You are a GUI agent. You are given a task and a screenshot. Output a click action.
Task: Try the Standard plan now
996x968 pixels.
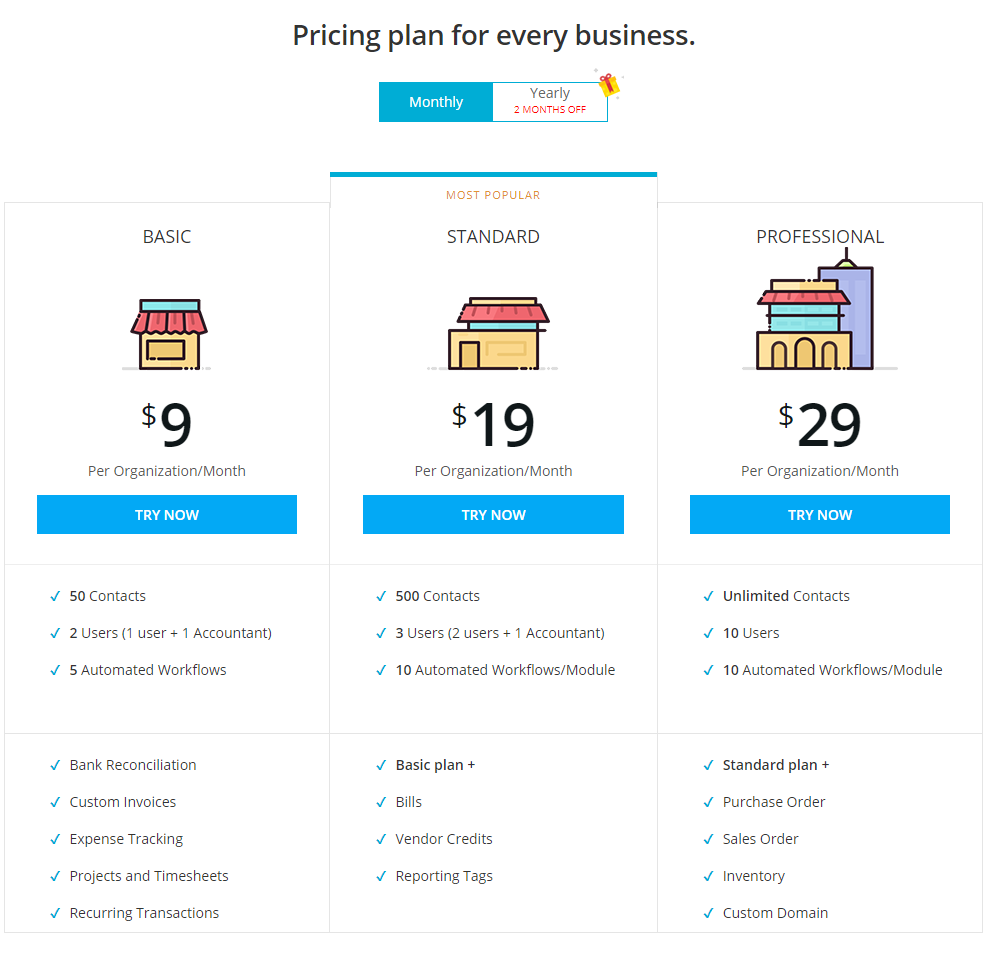494,514
